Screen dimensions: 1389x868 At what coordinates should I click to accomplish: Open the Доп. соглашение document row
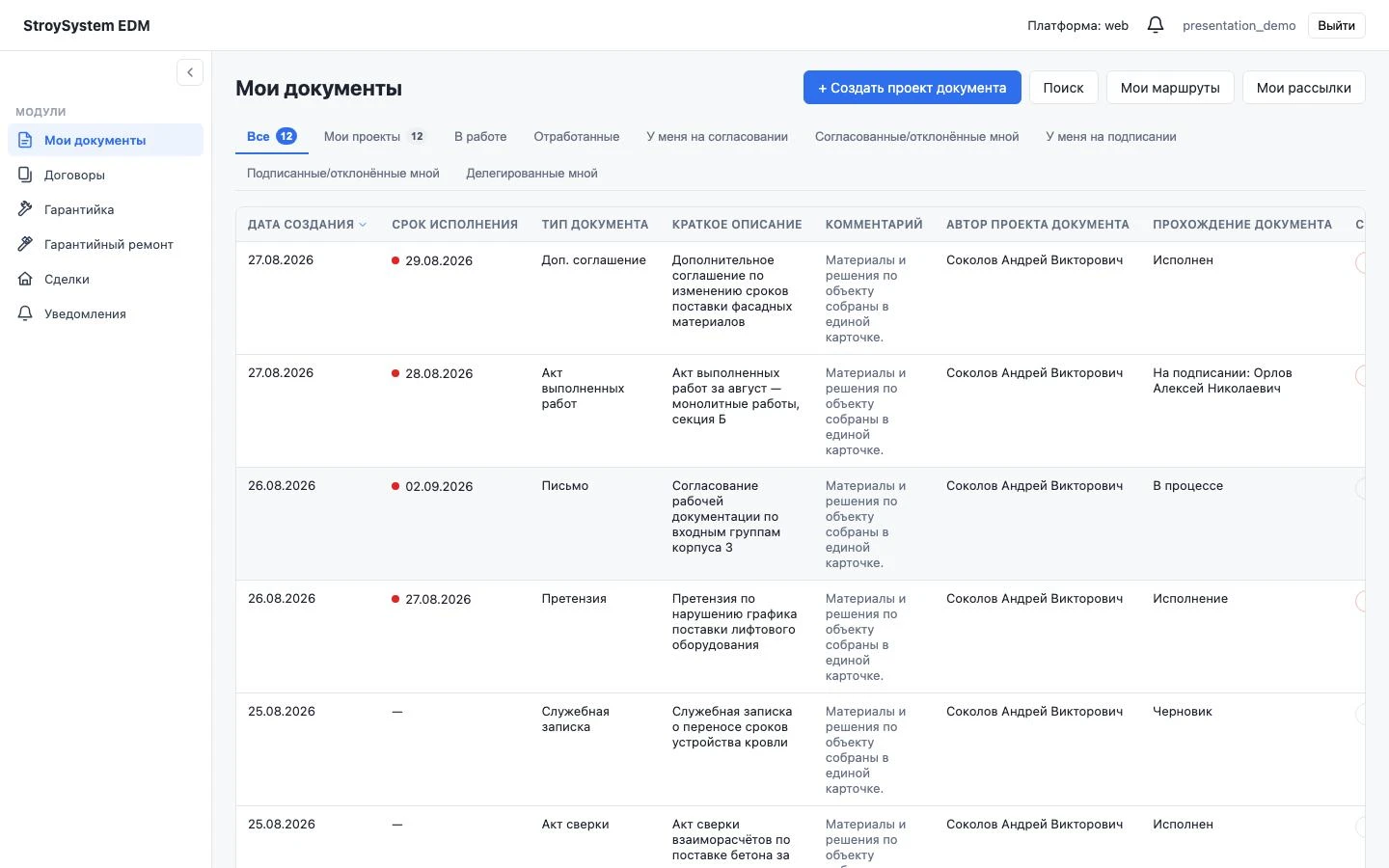click(x=801, y=298)
